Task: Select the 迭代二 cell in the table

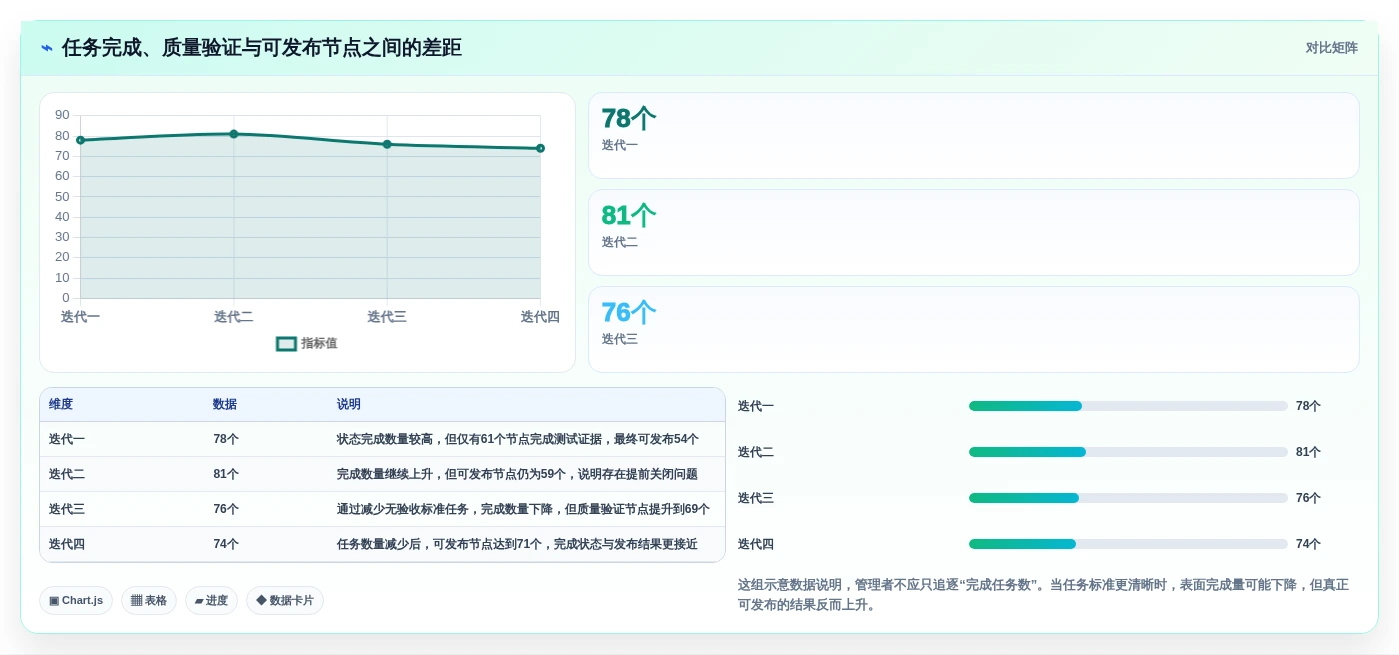Action: [x=67, y=475]
